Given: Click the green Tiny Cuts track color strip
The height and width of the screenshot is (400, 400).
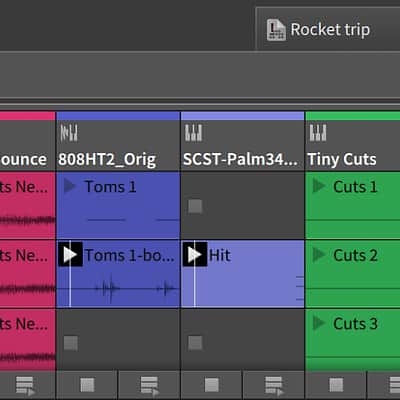Looking at the screenshot, I should pos(353,116).
